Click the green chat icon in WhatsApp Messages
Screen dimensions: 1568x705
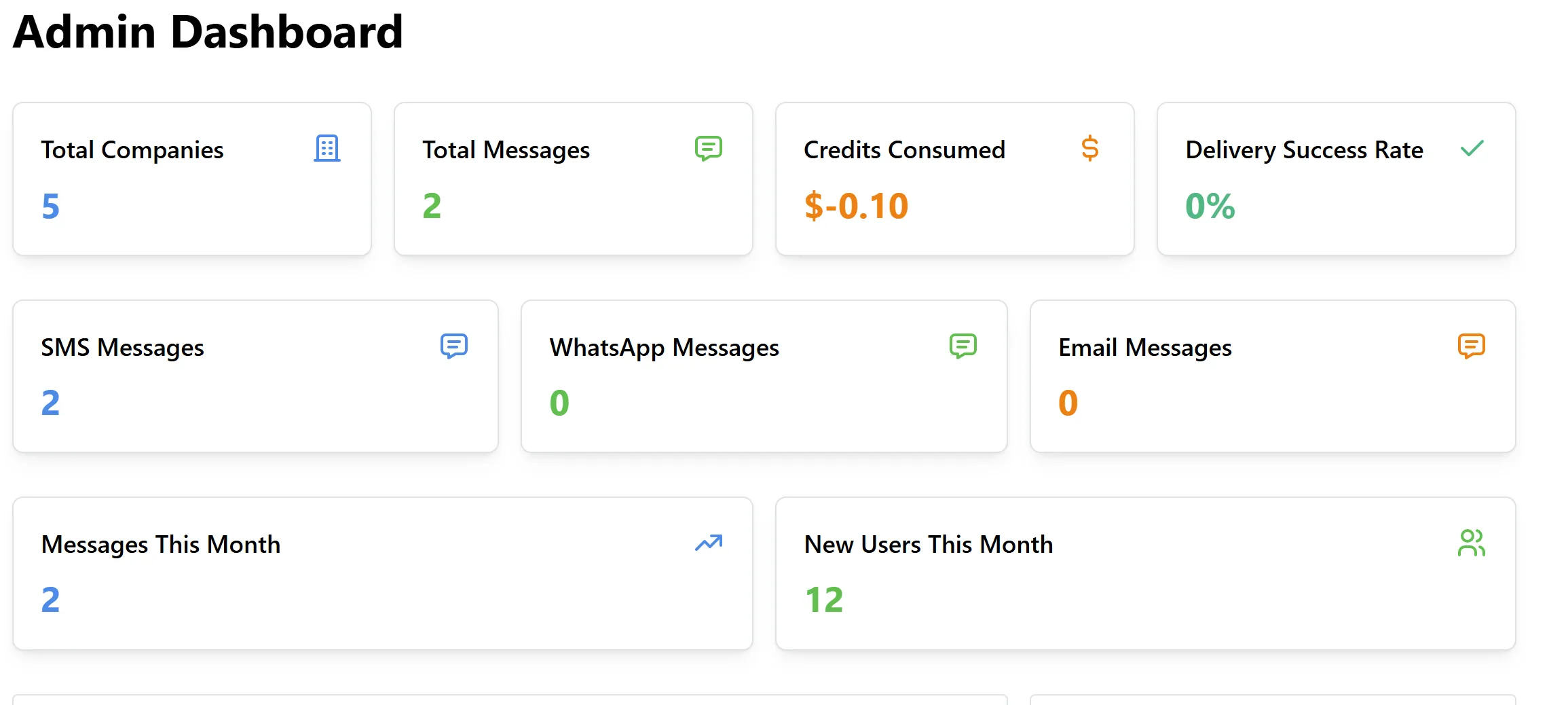pos(963,346)
